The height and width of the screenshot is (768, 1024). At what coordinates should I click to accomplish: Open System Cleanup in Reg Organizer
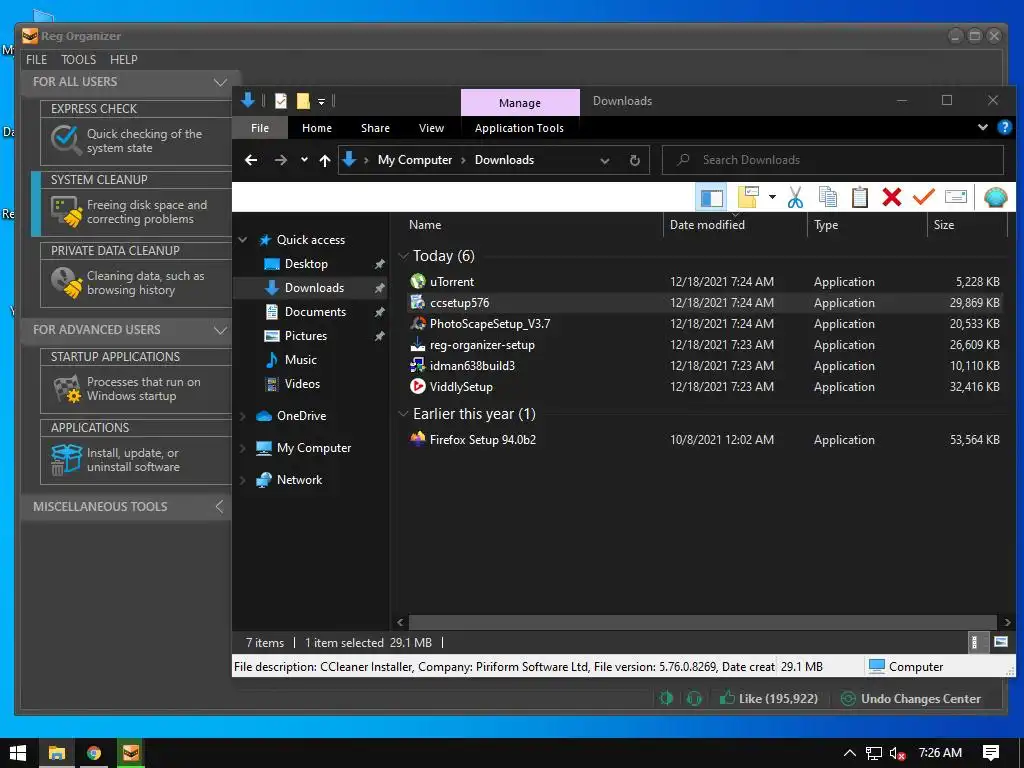pyautogui.click(x=136, y=204)
